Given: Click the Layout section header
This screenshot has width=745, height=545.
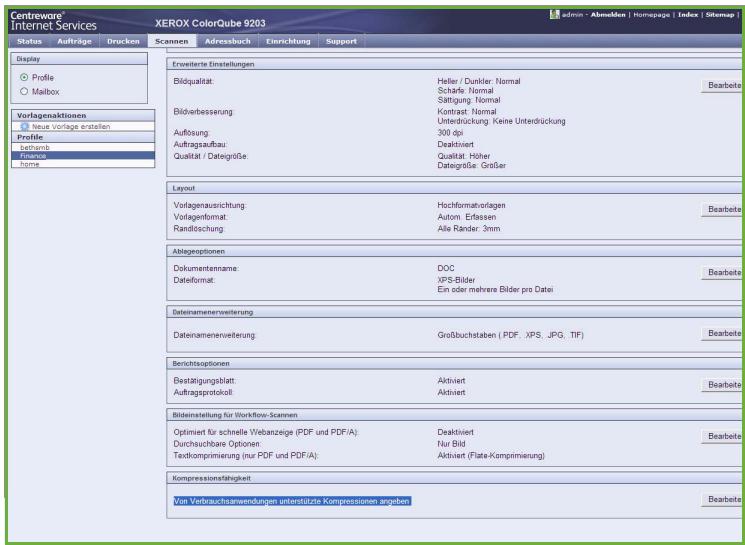Looking at the screenshot, I should [x=454, y=188].
